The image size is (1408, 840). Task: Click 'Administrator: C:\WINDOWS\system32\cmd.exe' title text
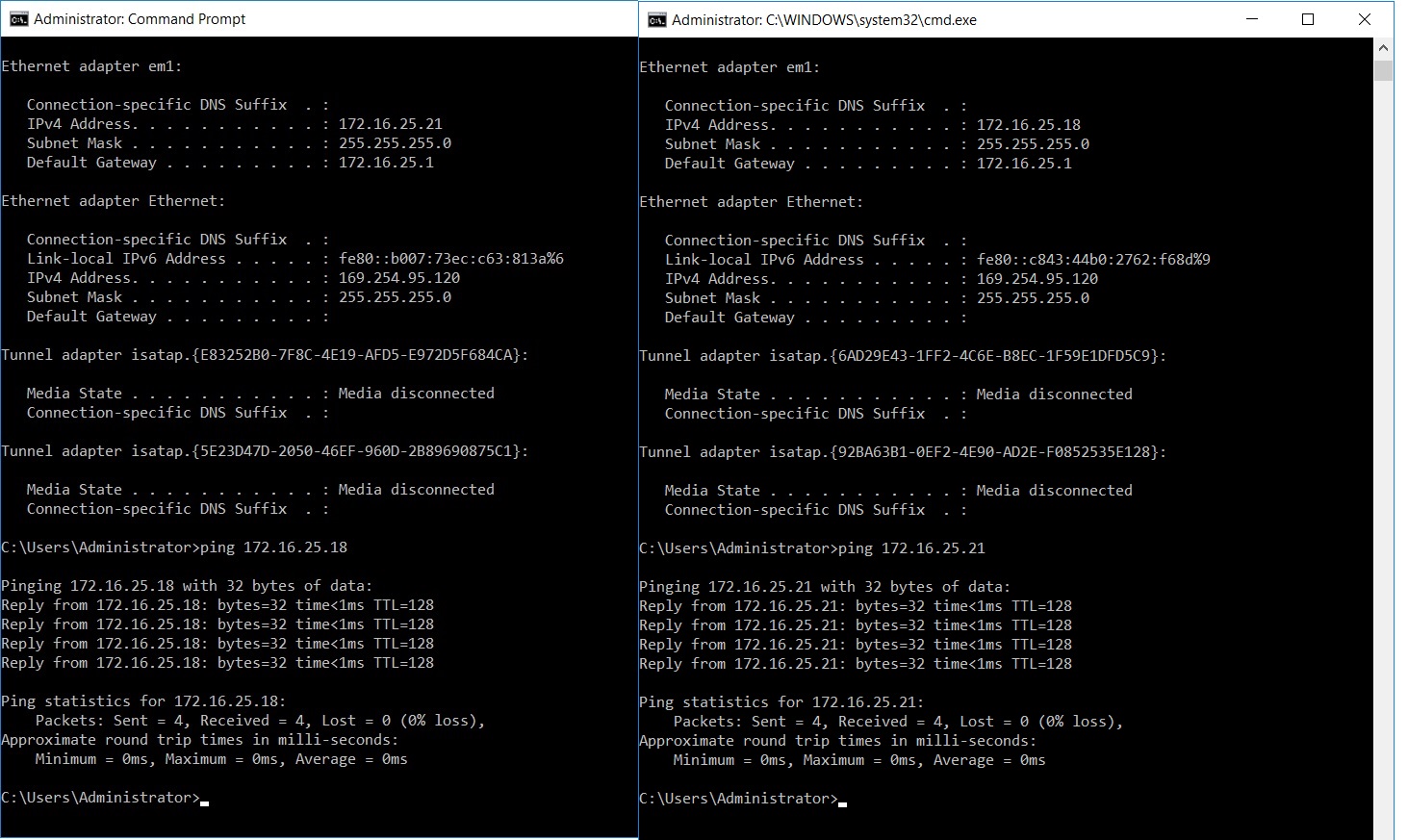tap(824, 20)
